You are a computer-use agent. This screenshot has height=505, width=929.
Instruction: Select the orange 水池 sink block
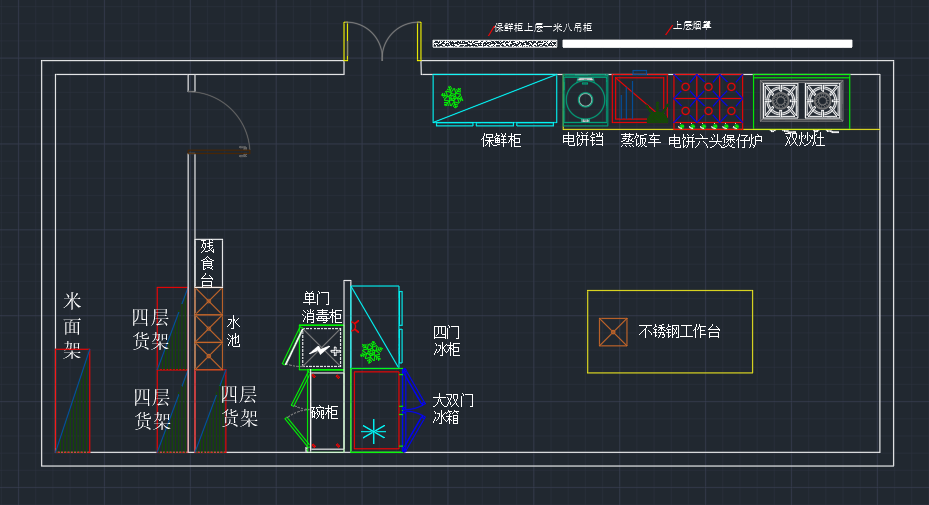pyautogui.click(x=208, y=329)
